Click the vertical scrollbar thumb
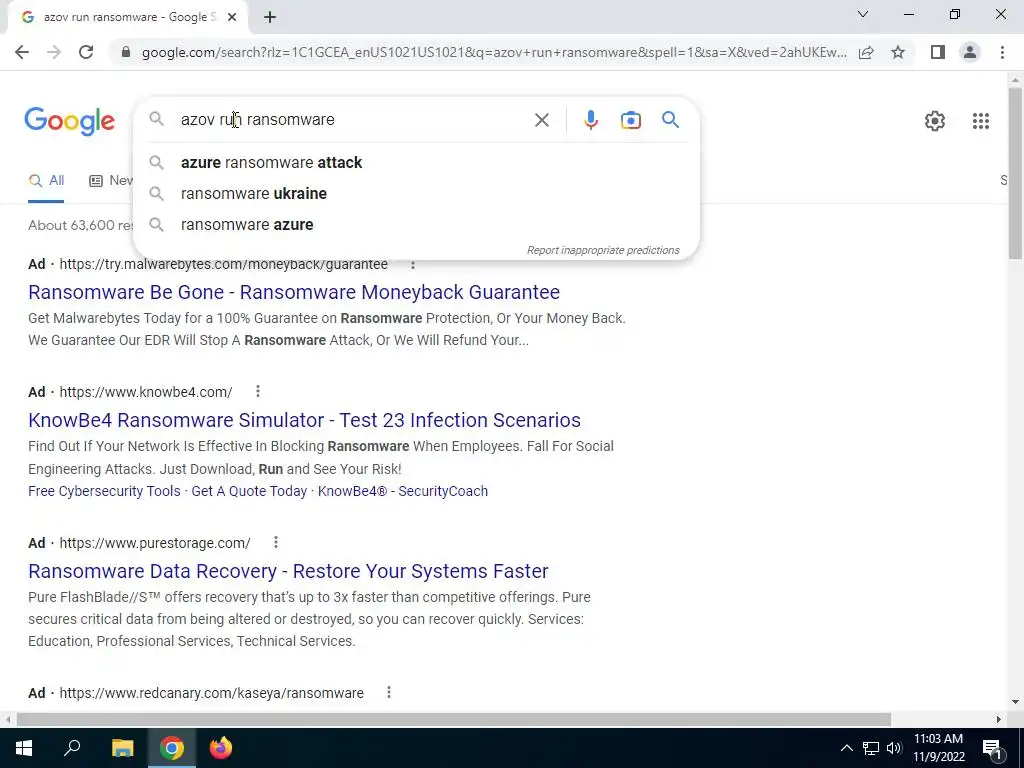1024x768 pixels. [1015, 173]
